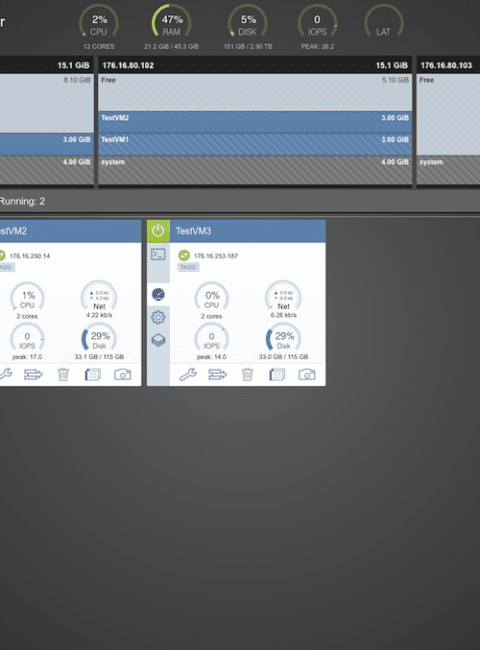The height and width of the screenshot is (650, 480).
Task: Click the TestVM3 clone icon
Action: [x=277, y=375]
